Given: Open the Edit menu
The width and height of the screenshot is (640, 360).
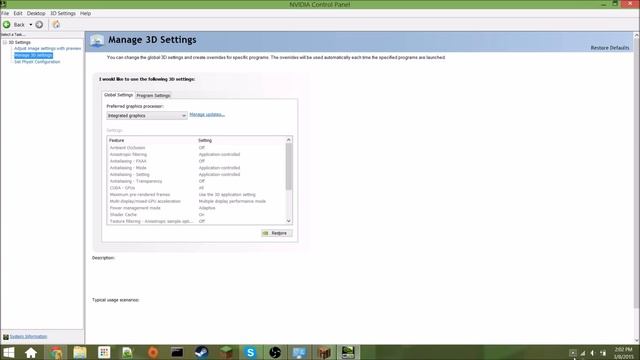Looking at the screenshot, I should point(18,13).
